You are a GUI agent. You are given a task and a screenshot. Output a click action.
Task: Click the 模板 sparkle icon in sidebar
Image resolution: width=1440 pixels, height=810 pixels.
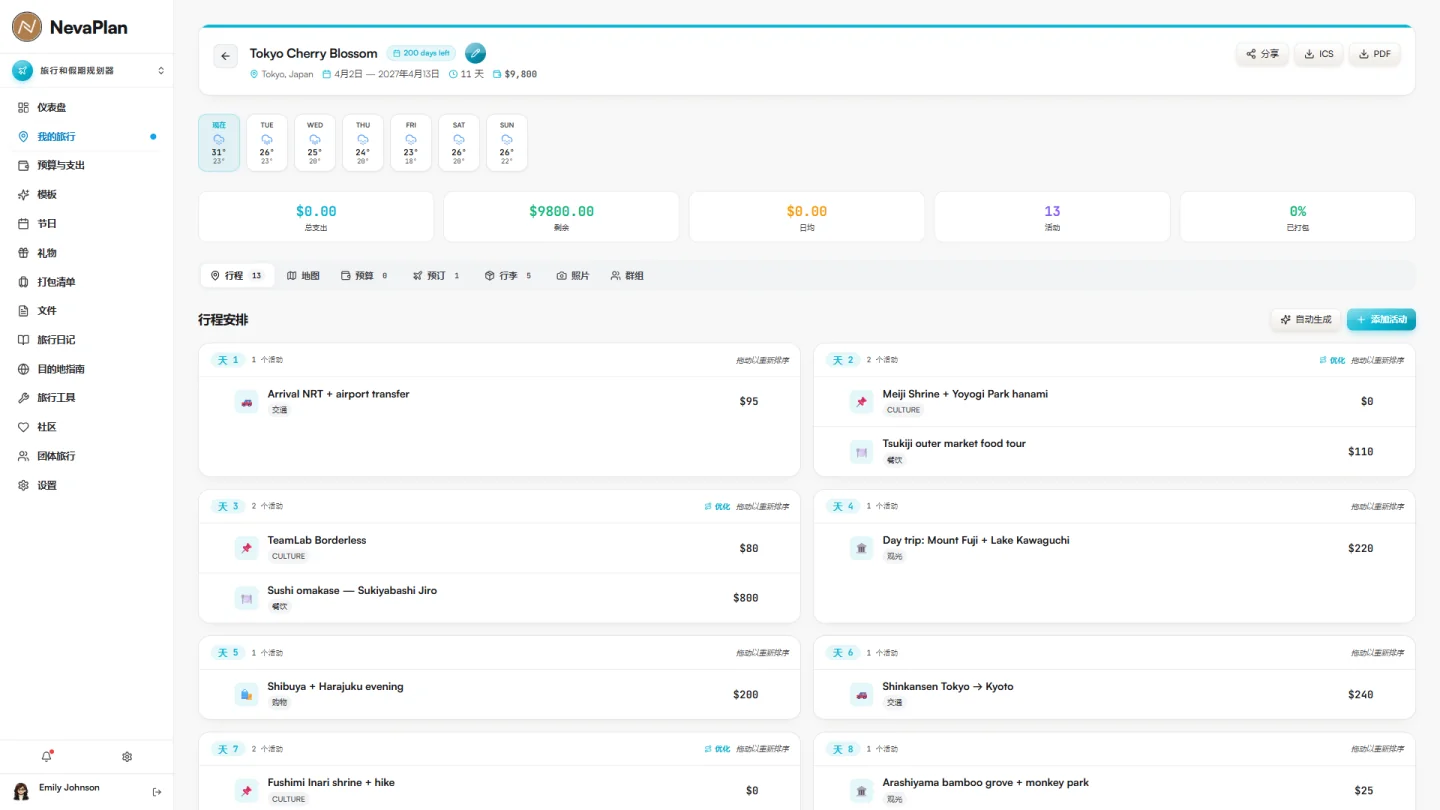pos(24,195)
